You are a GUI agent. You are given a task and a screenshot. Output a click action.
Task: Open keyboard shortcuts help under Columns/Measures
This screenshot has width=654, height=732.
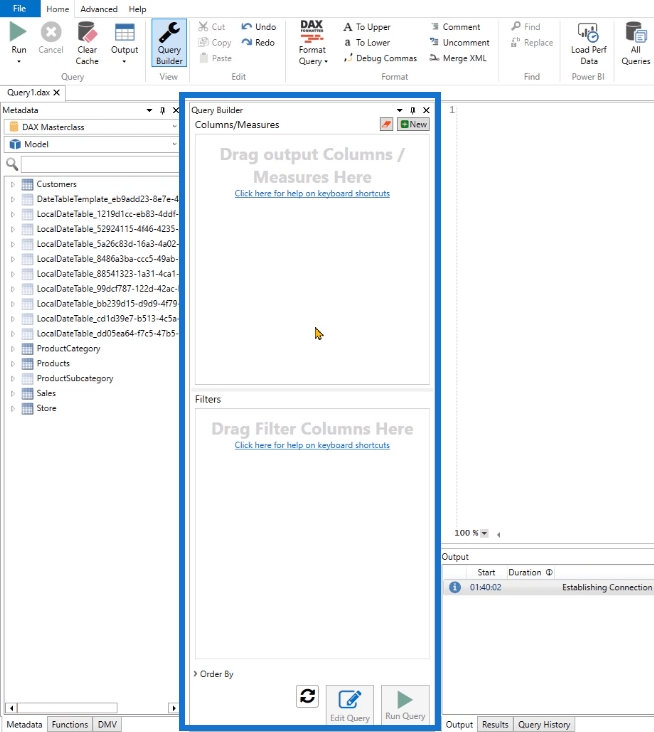(312, 193)
